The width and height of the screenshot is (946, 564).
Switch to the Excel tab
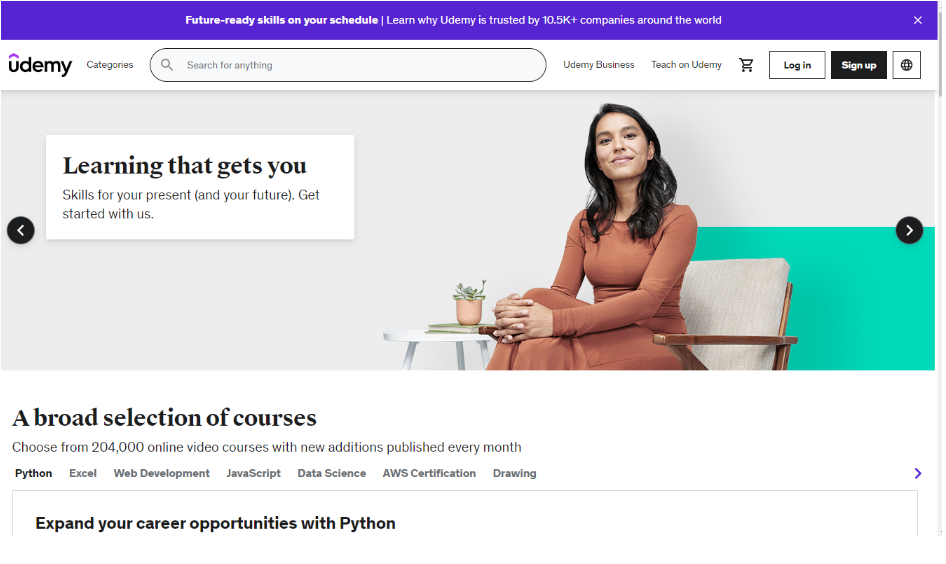[83, 474]
